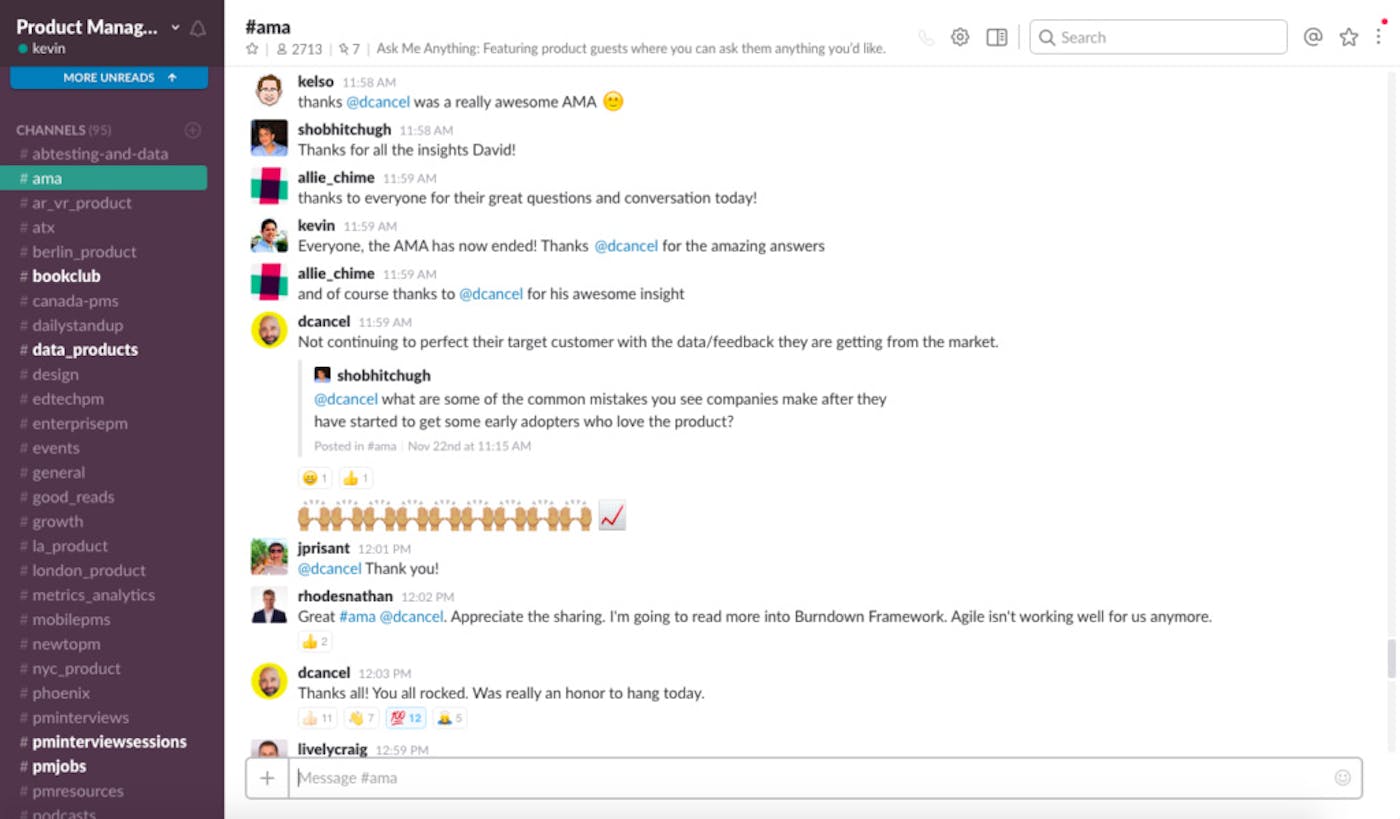The image size is (1400, 819).
Task: Open channel settings with the gear icon
Action: 959,36
